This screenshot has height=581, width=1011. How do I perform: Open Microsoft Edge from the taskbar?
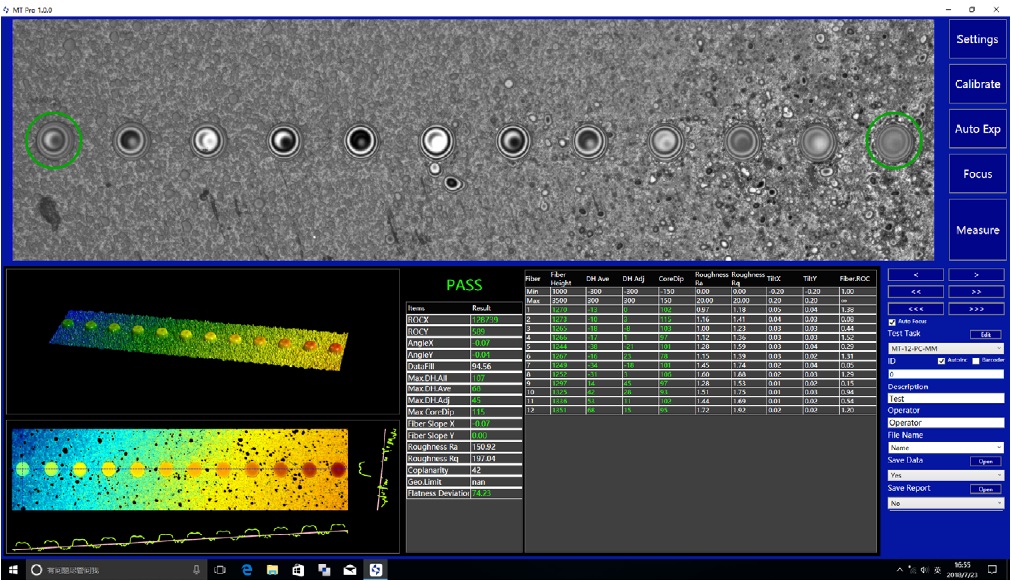click(x=246, y=570)
